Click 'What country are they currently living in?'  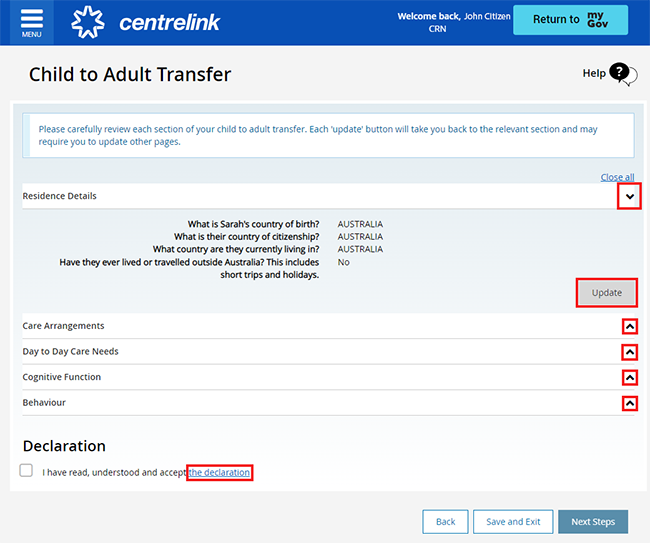pos(236,249)
